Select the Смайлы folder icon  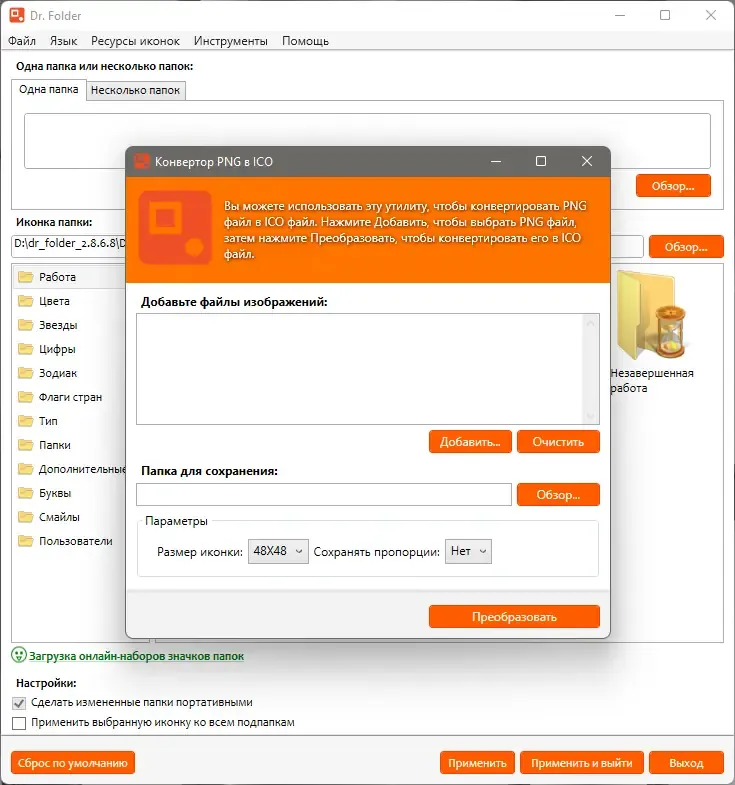point(25,517)
